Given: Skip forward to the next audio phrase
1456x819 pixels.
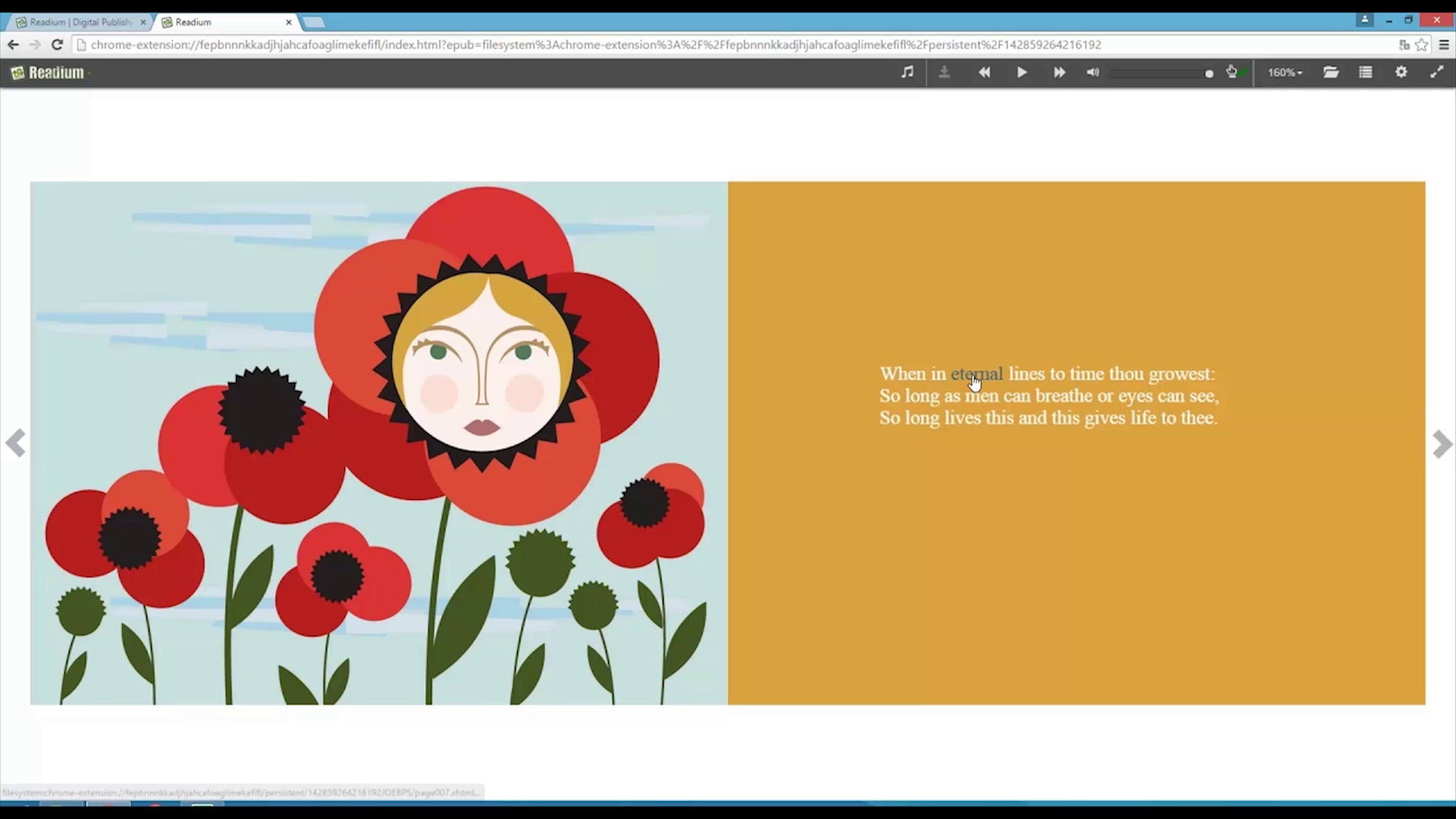Looking at the screenshot, I should pyautogui.click(x=1059, y=72).
